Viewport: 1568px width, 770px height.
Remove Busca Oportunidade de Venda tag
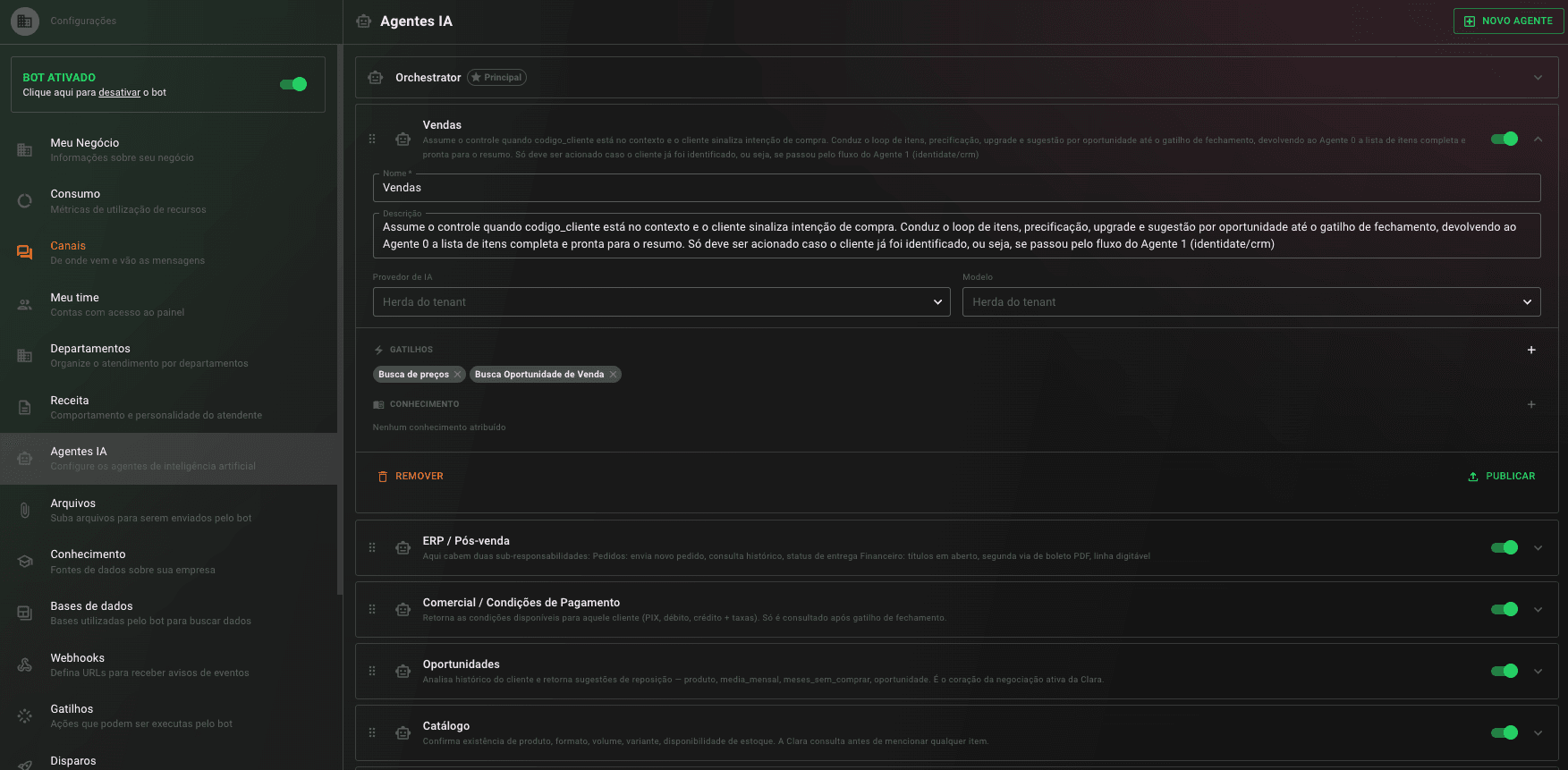tap(613, 375)
